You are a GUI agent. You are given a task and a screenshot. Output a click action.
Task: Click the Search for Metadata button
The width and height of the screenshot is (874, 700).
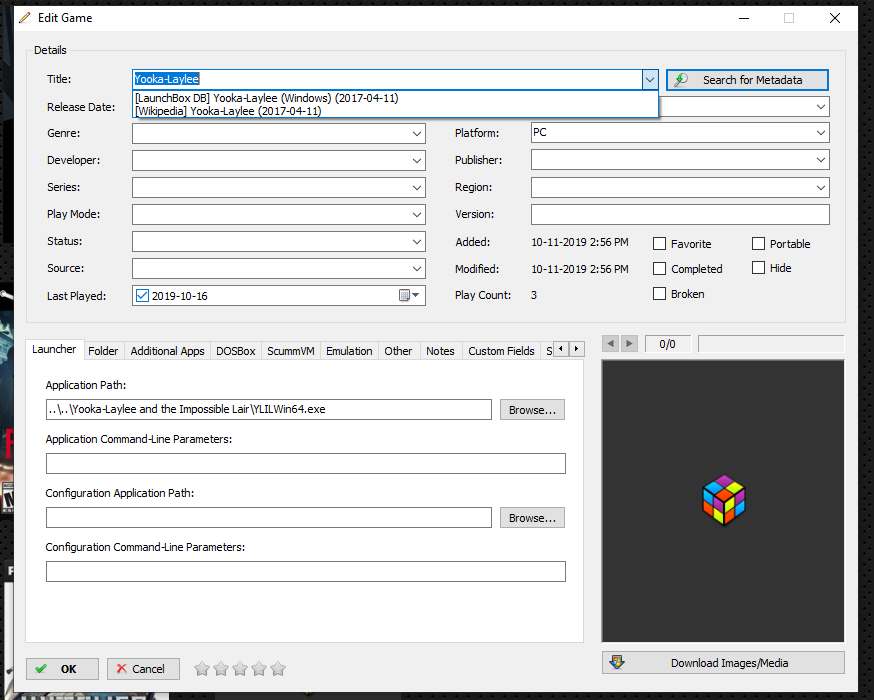tap(747, 80)
